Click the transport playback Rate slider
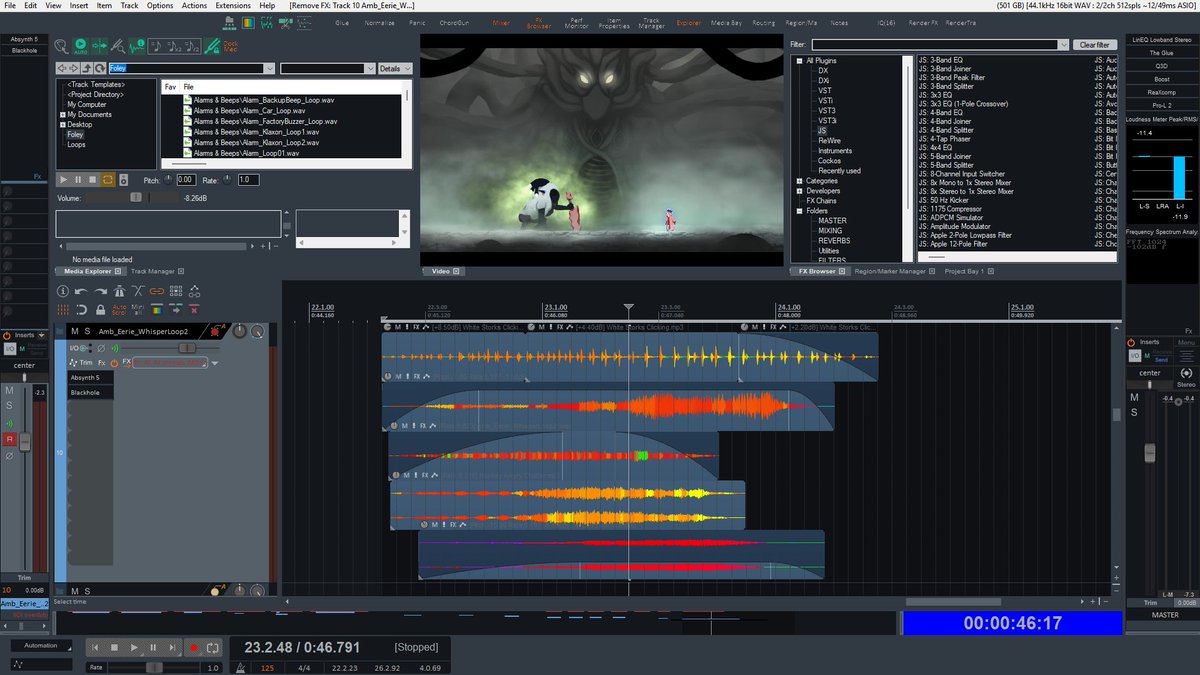 [154, 667]
